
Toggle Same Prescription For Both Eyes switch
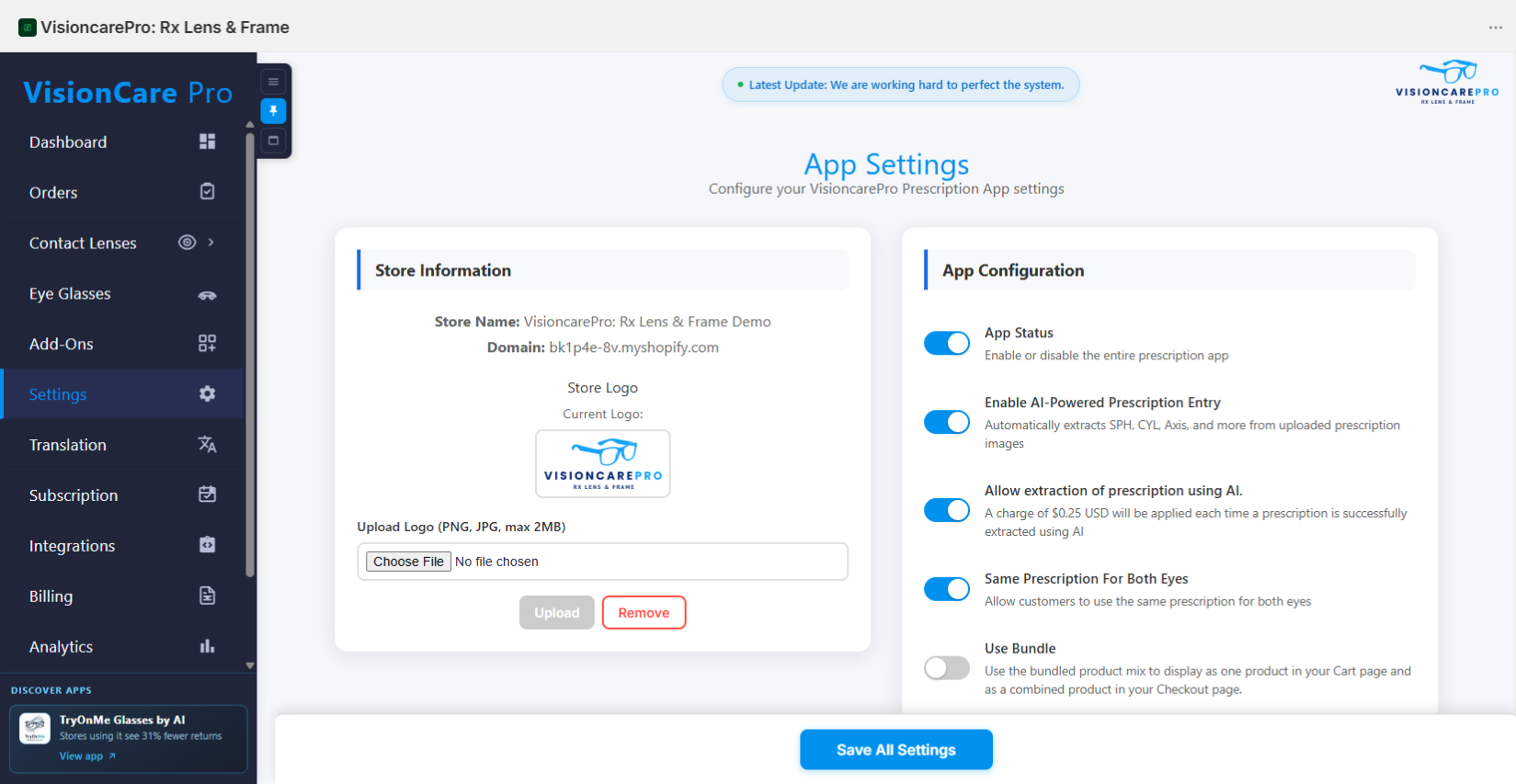947,589
